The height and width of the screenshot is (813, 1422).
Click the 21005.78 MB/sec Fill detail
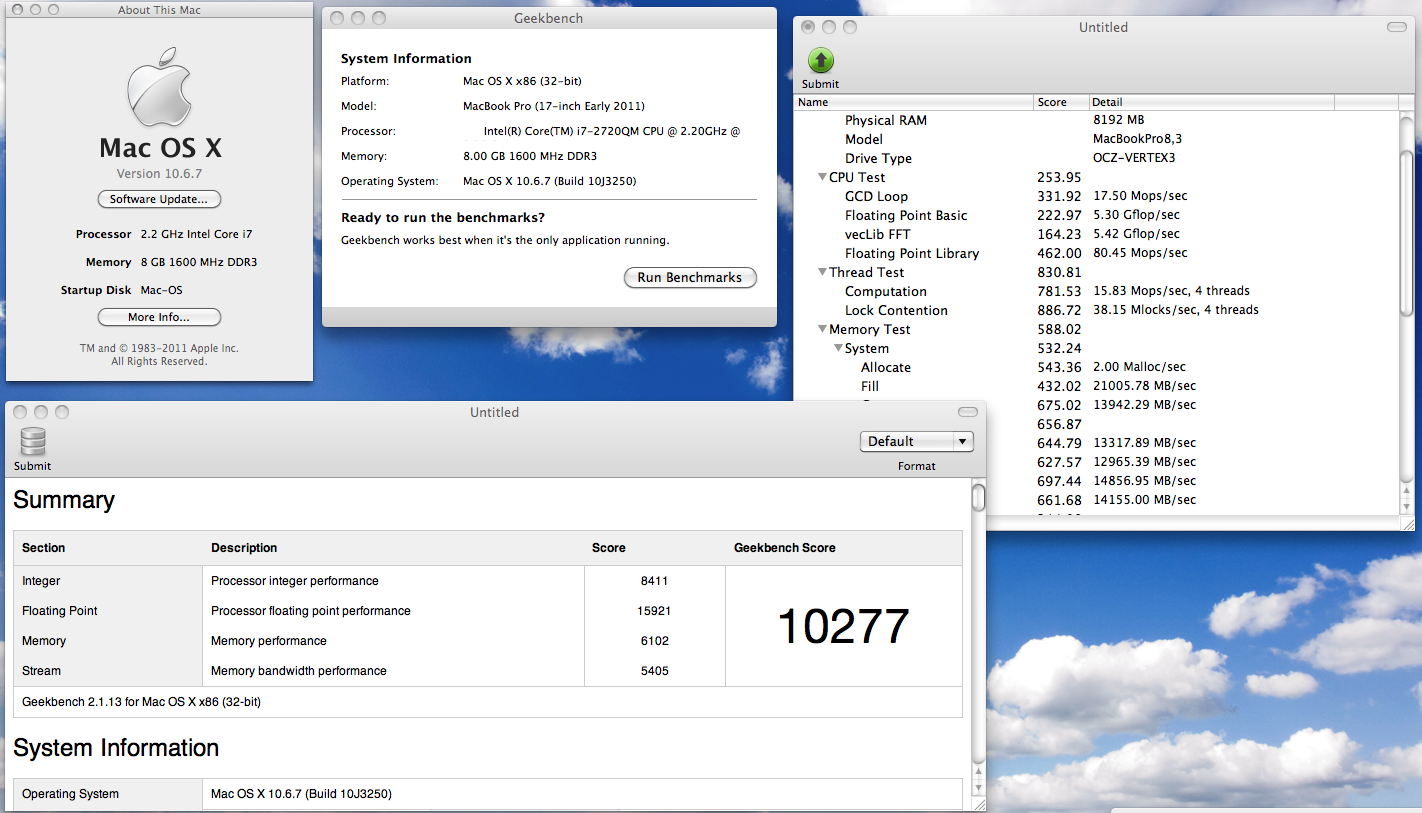pos(1145,386)
